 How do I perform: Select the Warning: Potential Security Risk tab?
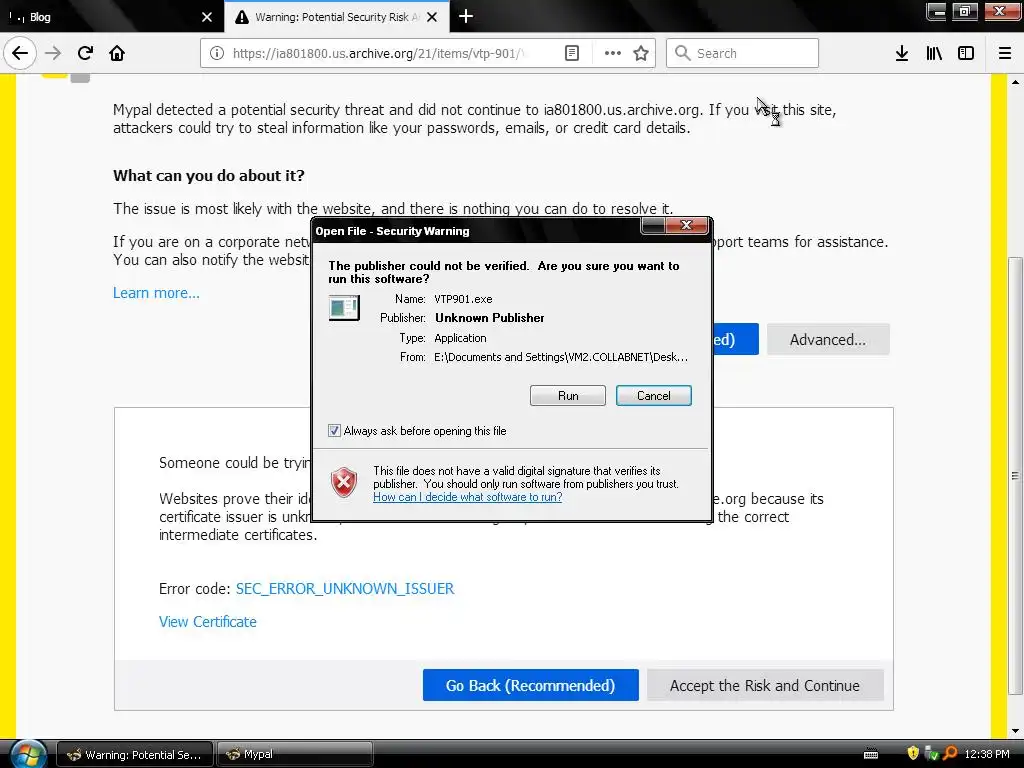(x=336, y=17)
